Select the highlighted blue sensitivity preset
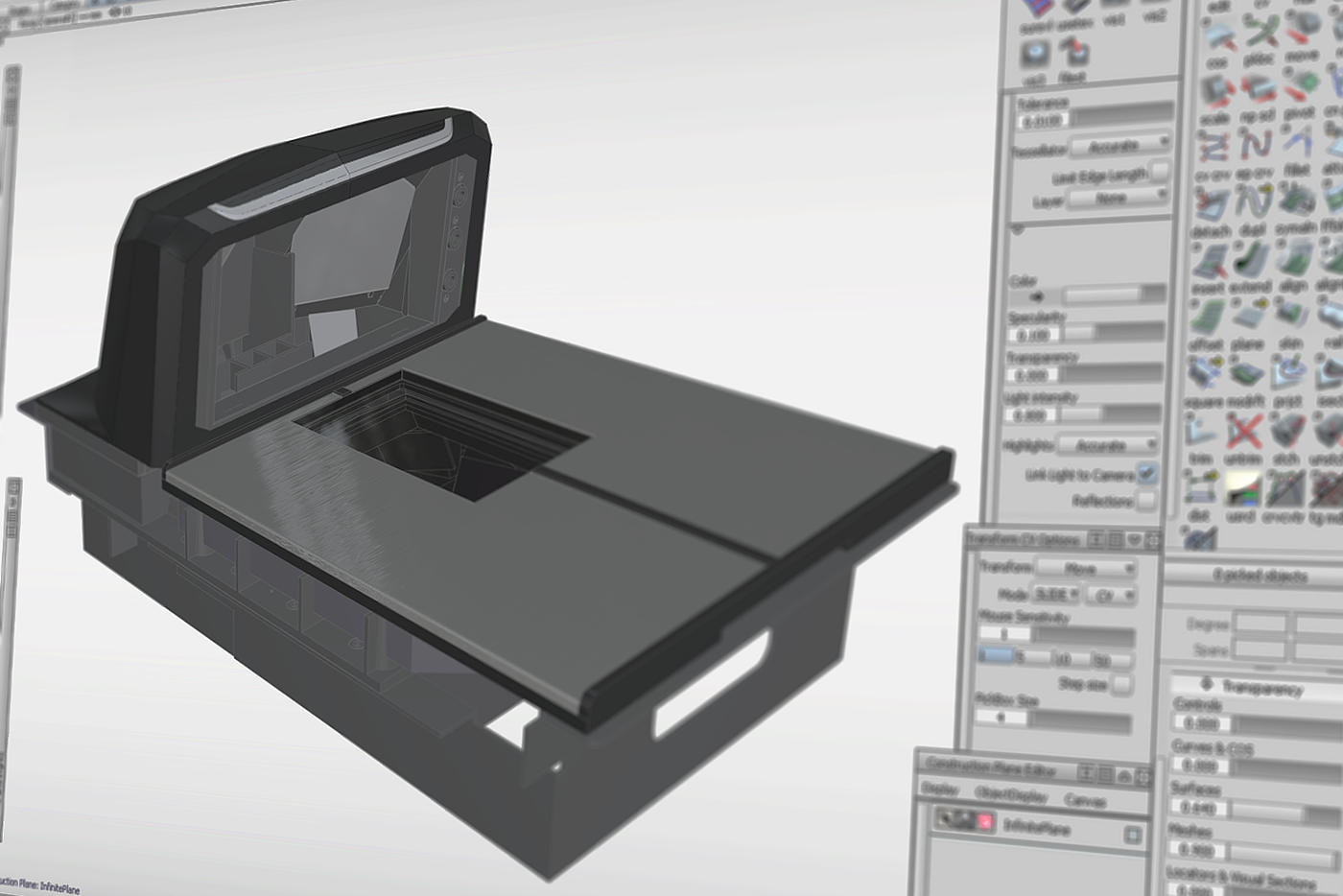The width and height of the screenshot is (1343, 896). (997, 655)
